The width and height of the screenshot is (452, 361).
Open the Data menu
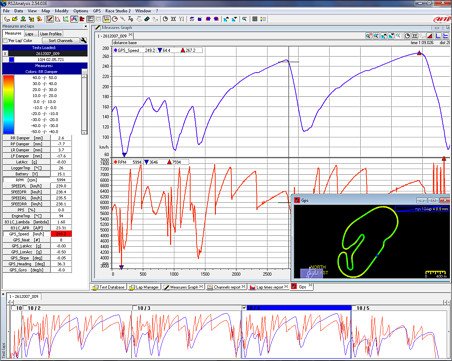tap(18, 11)
